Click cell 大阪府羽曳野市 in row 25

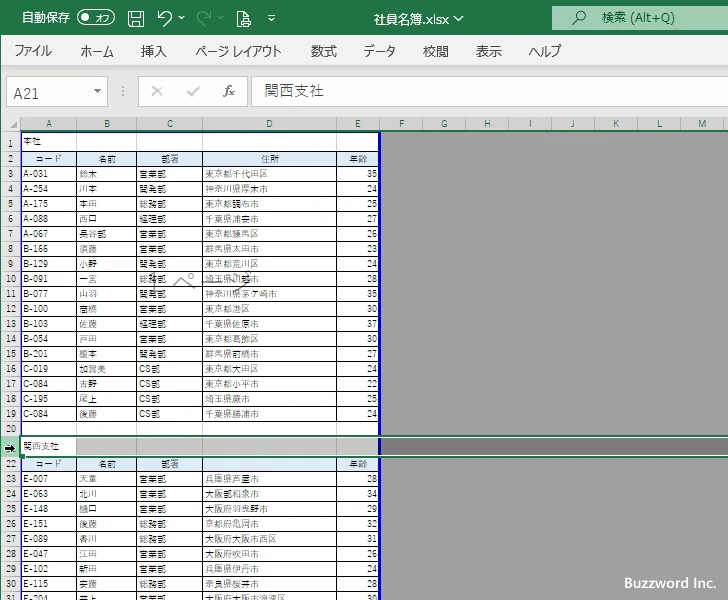point(269,509)
